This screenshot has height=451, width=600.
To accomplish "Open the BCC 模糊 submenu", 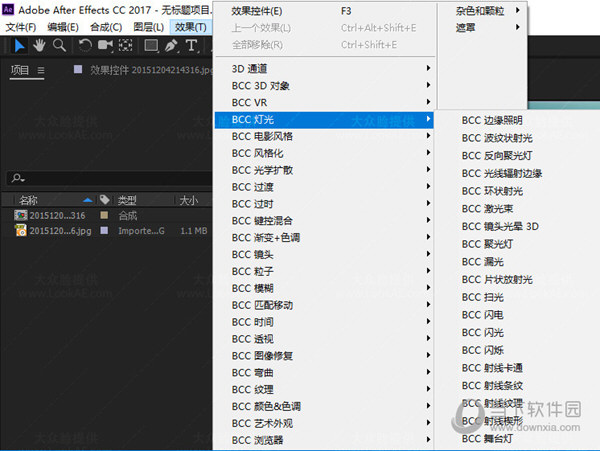I will coord(324,288).
